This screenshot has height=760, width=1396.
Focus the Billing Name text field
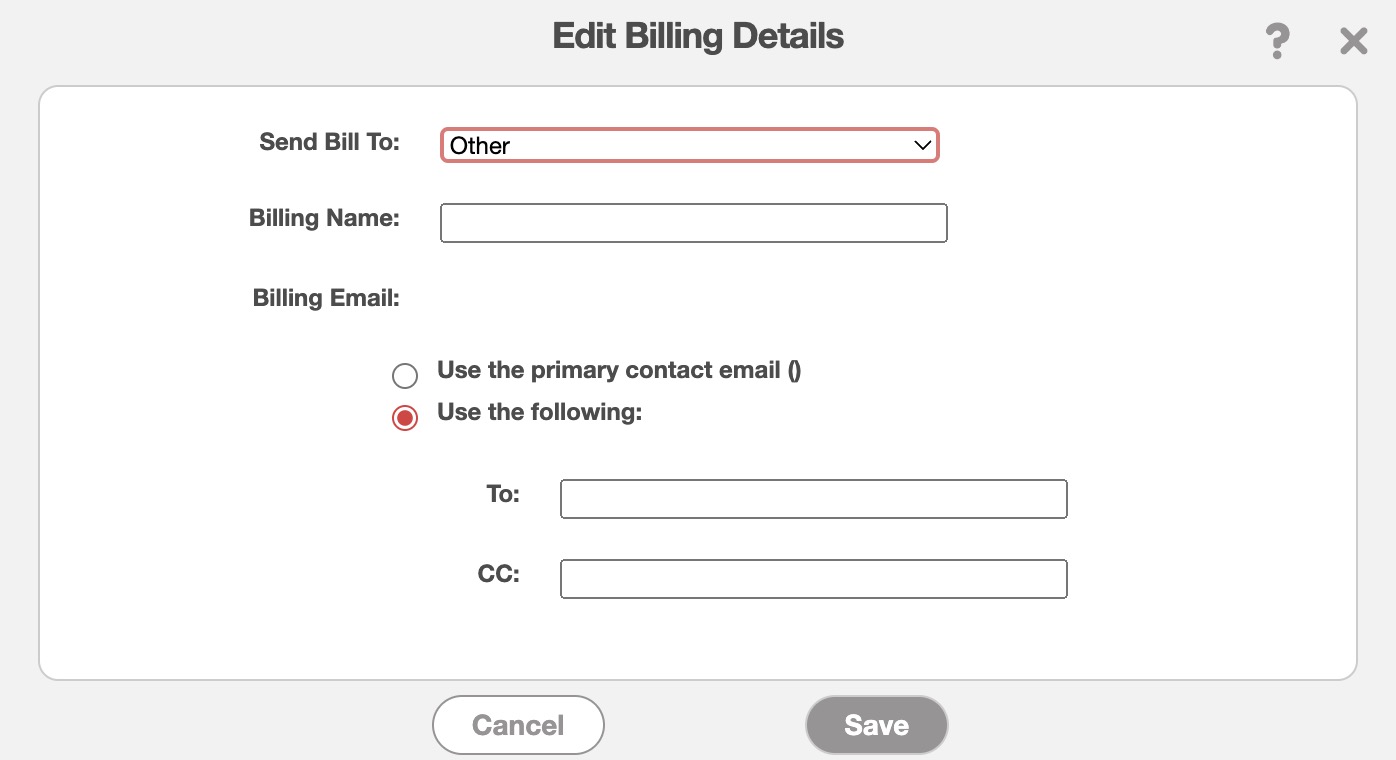[693, 223]
